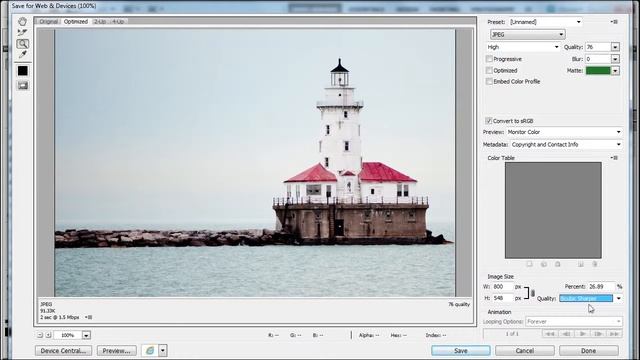The width and height of the screenshot is (640, 360).
Task: Click the lighthouse image preview
Action: (x=254, y=162)
